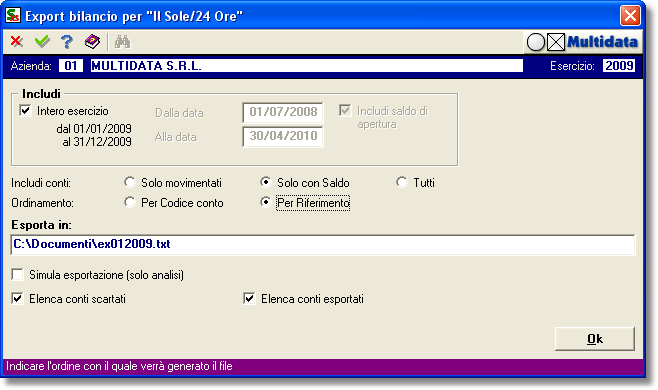Click the Esporta in file path field
658x390 pixels.
(x=323, y=245)
